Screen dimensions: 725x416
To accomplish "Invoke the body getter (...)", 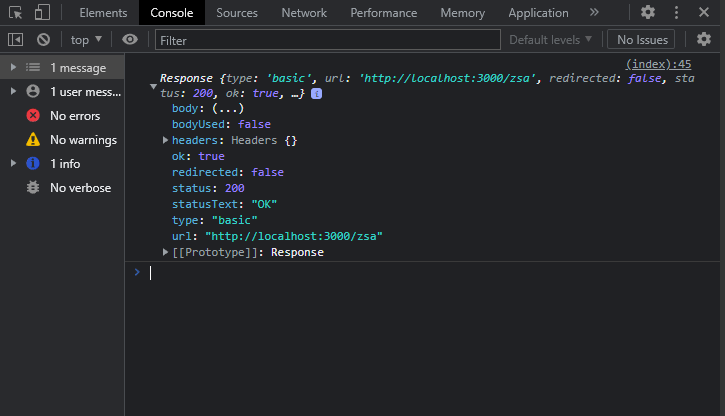I will coord(228,109).
